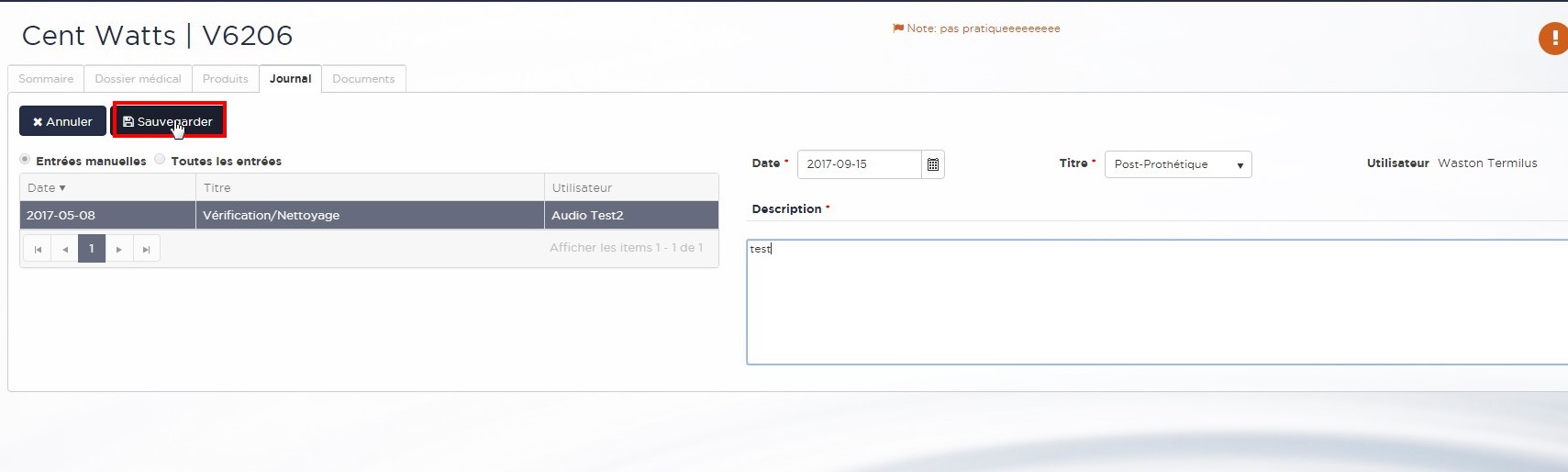Switch to the Sommaire tab

46,79
